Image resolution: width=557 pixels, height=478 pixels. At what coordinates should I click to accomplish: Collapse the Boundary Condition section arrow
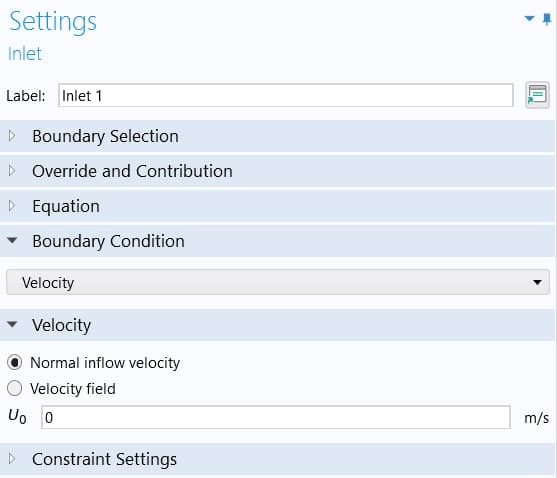pos(12,240)
